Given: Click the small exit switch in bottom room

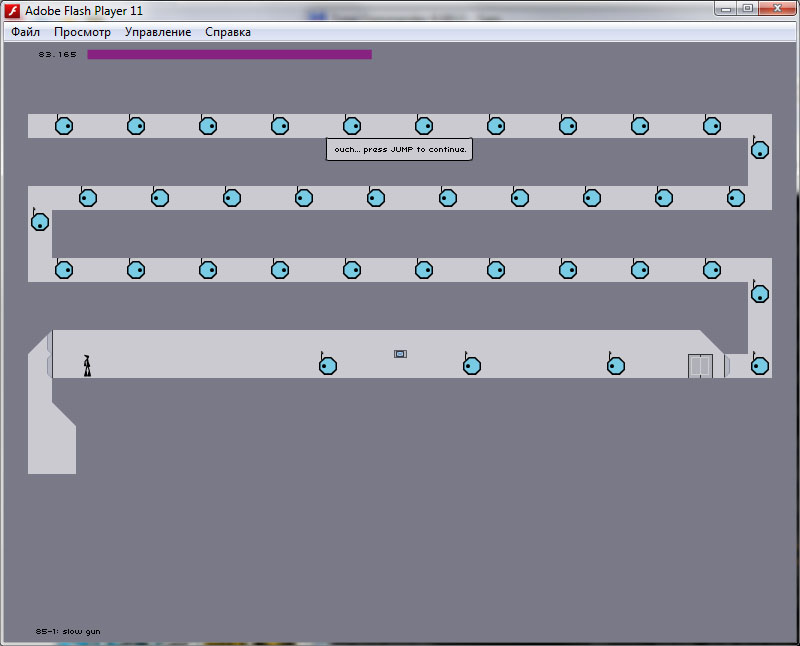Looking at the screenshot, I should click(400, 354).
